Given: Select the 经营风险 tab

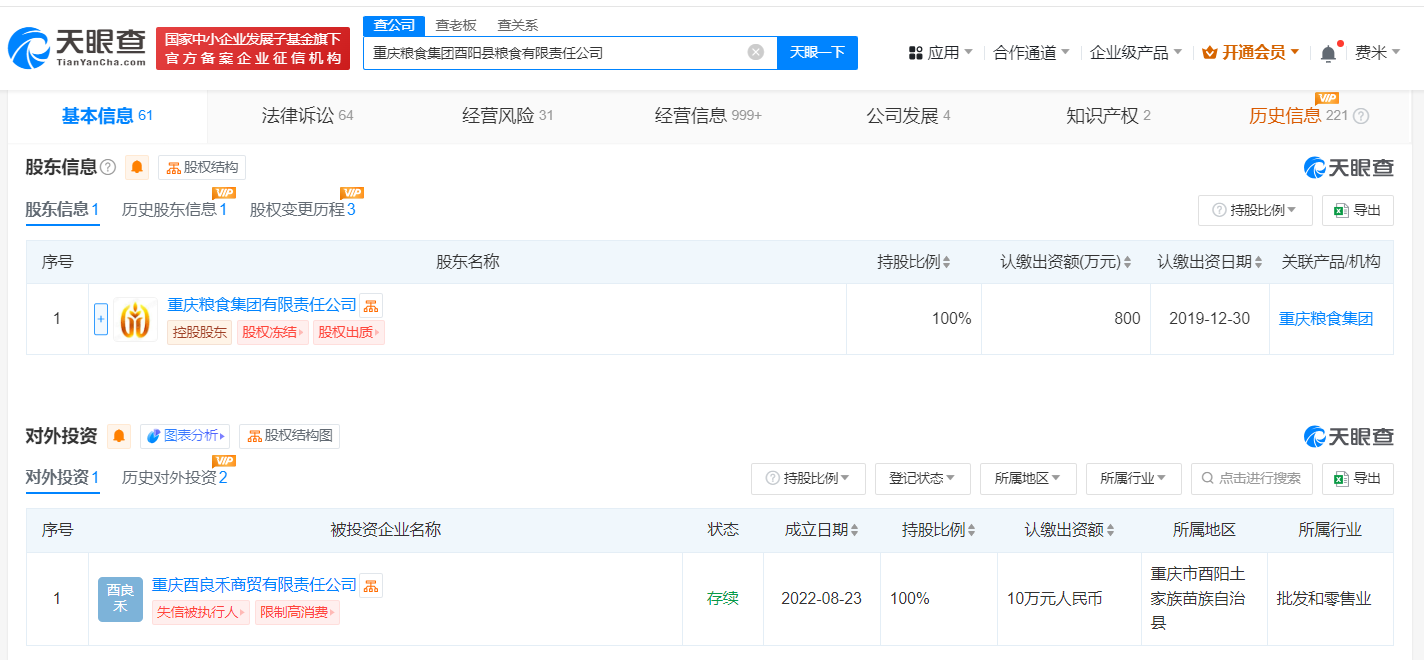Looking at the screenshot, I should click(x=507, y=116).
